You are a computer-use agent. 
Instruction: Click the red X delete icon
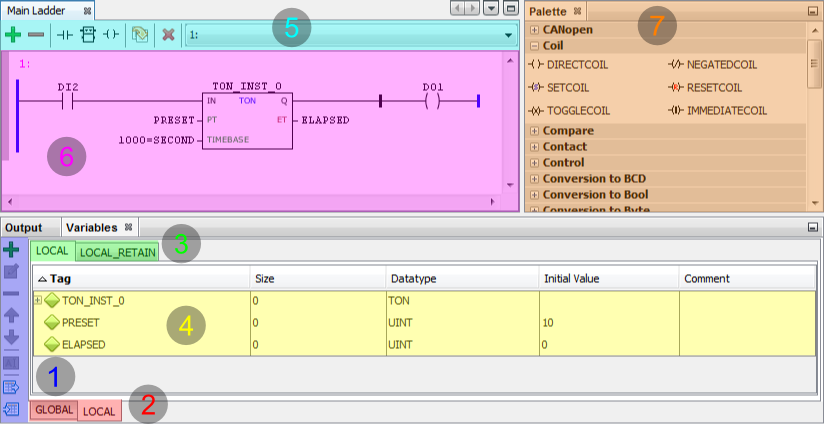168,34
